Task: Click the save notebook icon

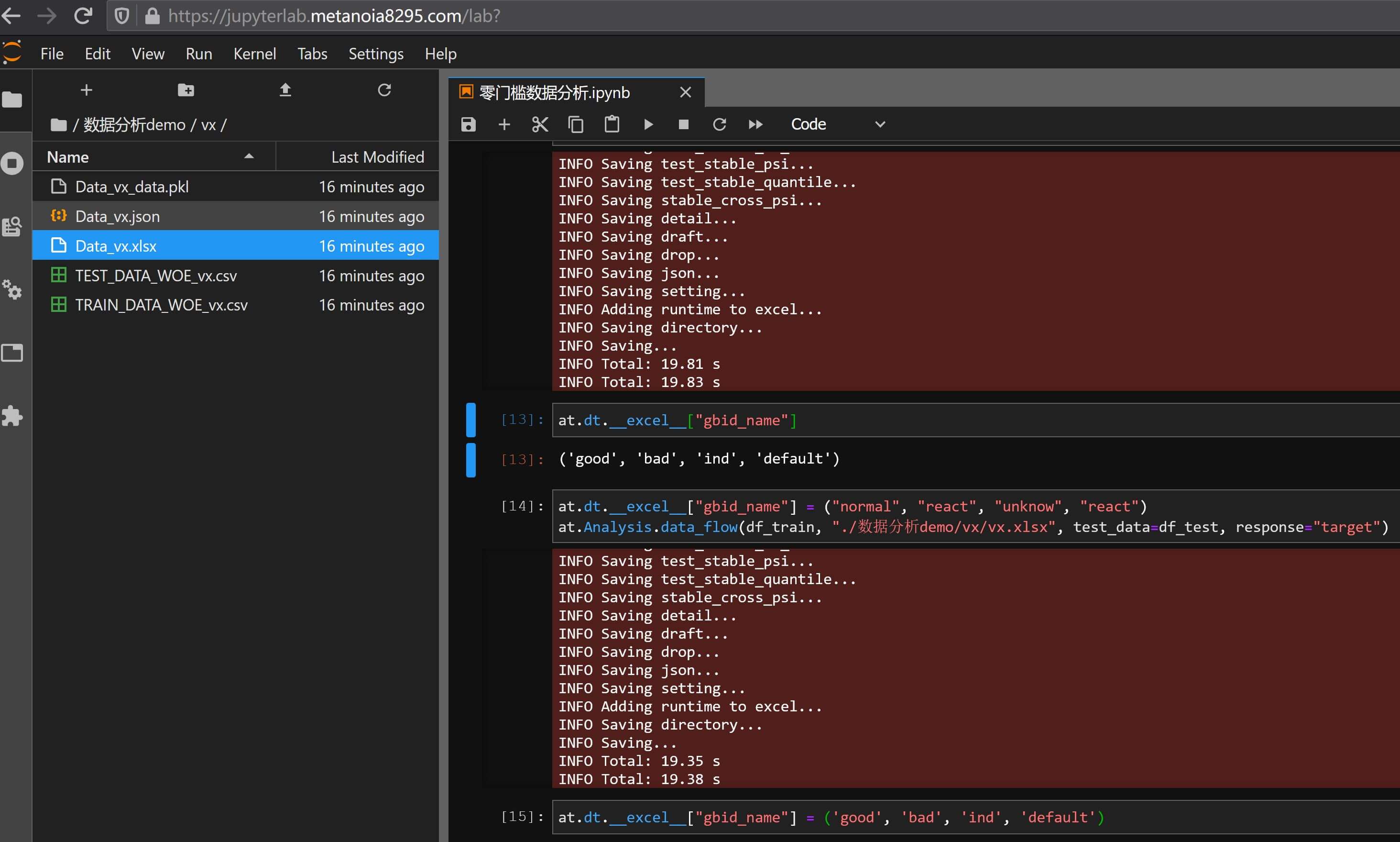Action: 468,124
